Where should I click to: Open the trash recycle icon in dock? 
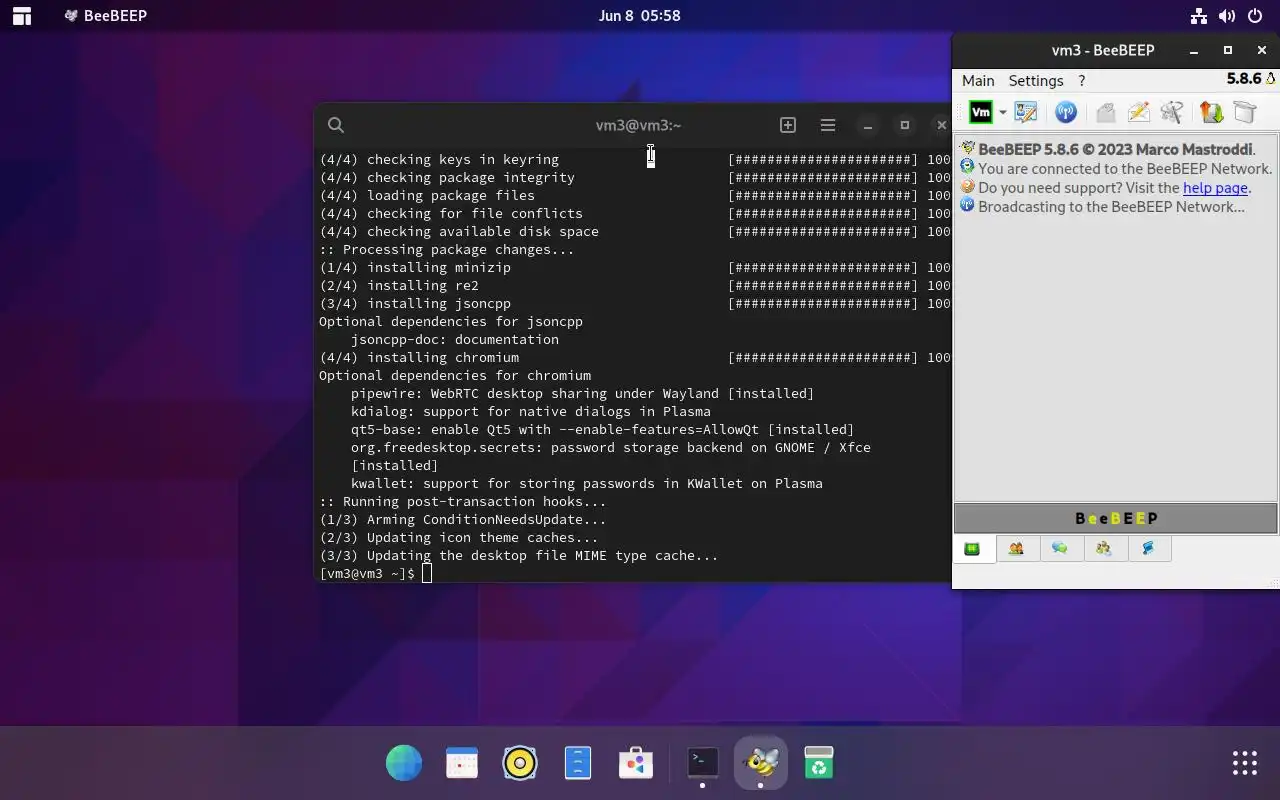[x=819, y=763]
